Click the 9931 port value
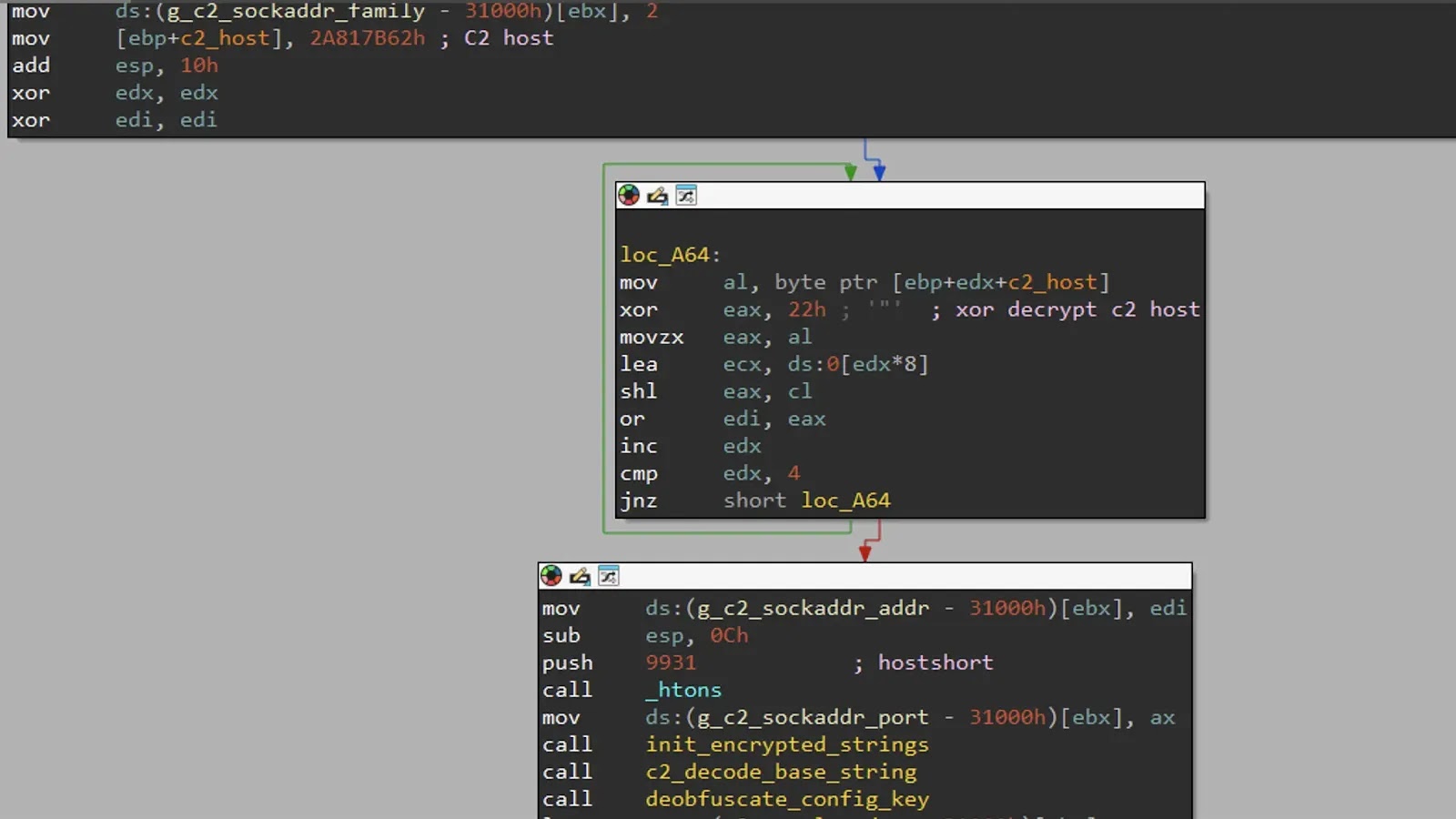The height and width of the screenshot is (819, 1456). [x=671, y=662]
